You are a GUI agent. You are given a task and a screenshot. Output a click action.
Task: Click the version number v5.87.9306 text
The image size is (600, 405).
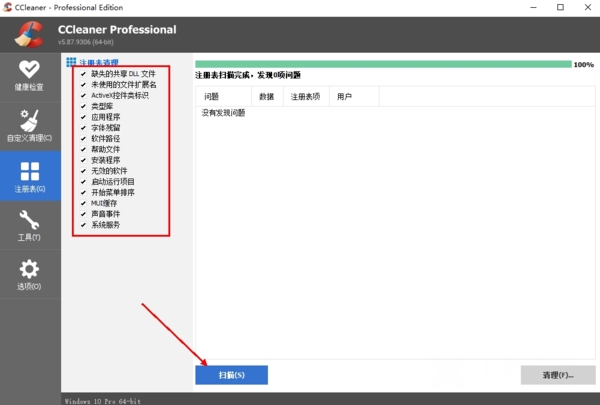tap(86, 42)
